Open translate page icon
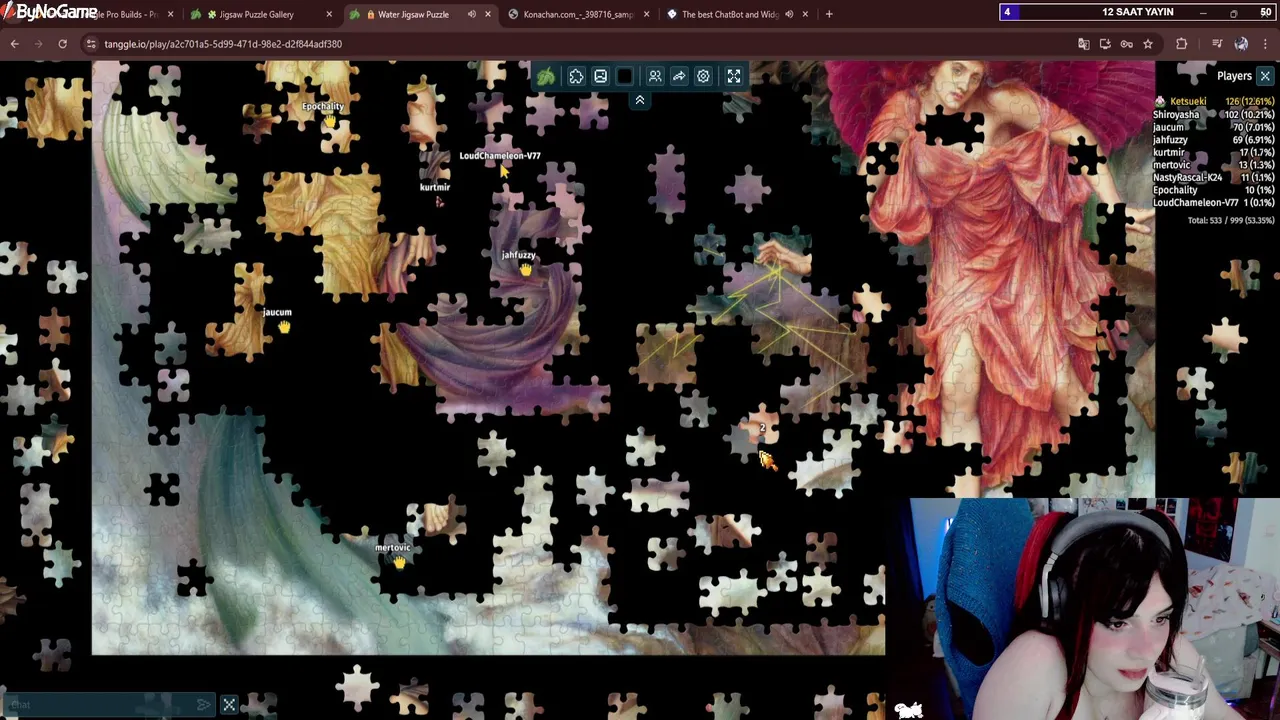Screen dimensions: 1280x720 [x=1084, y=44]
